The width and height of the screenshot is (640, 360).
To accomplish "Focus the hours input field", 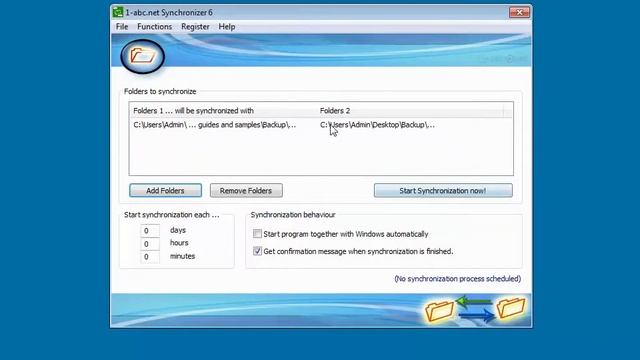I will pos(150,244).
